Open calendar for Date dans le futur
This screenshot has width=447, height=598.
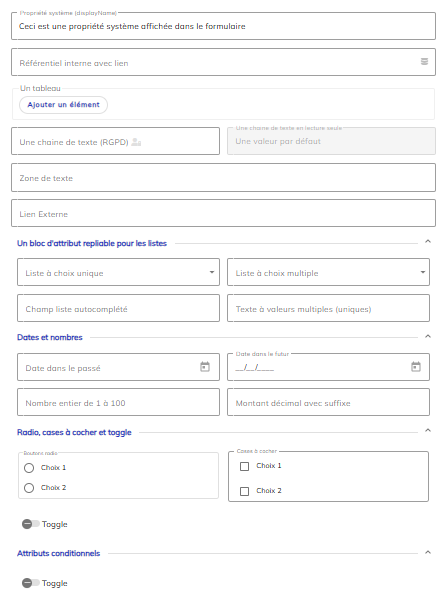[416, 367]
